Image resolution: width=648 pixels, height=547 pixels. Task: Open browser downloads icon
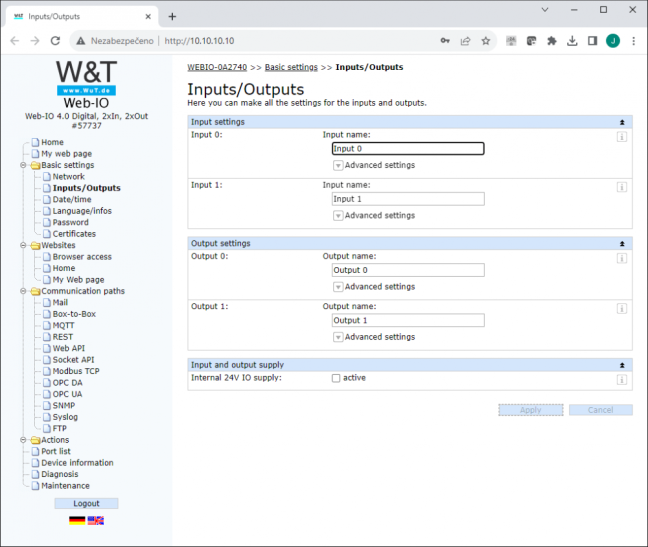(x=572, y=41)
